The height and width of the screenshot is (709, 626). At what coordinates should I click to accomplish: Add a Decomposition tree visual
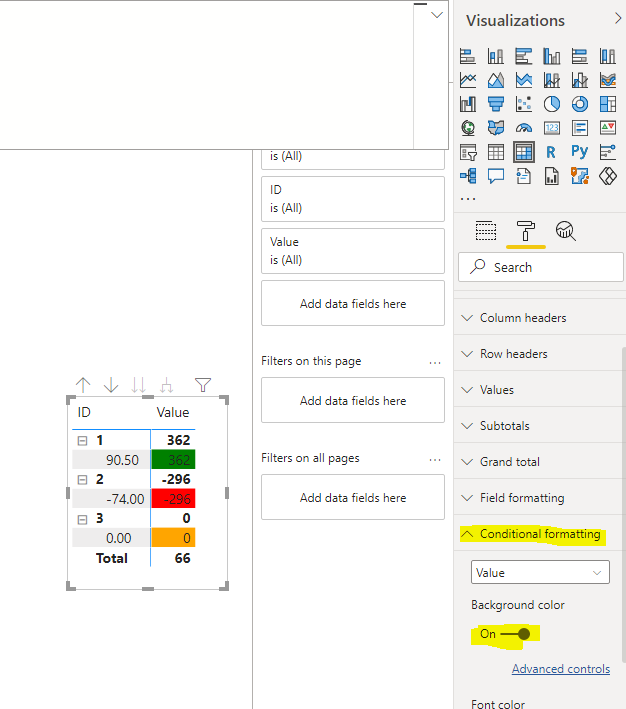tap(468, 175)
